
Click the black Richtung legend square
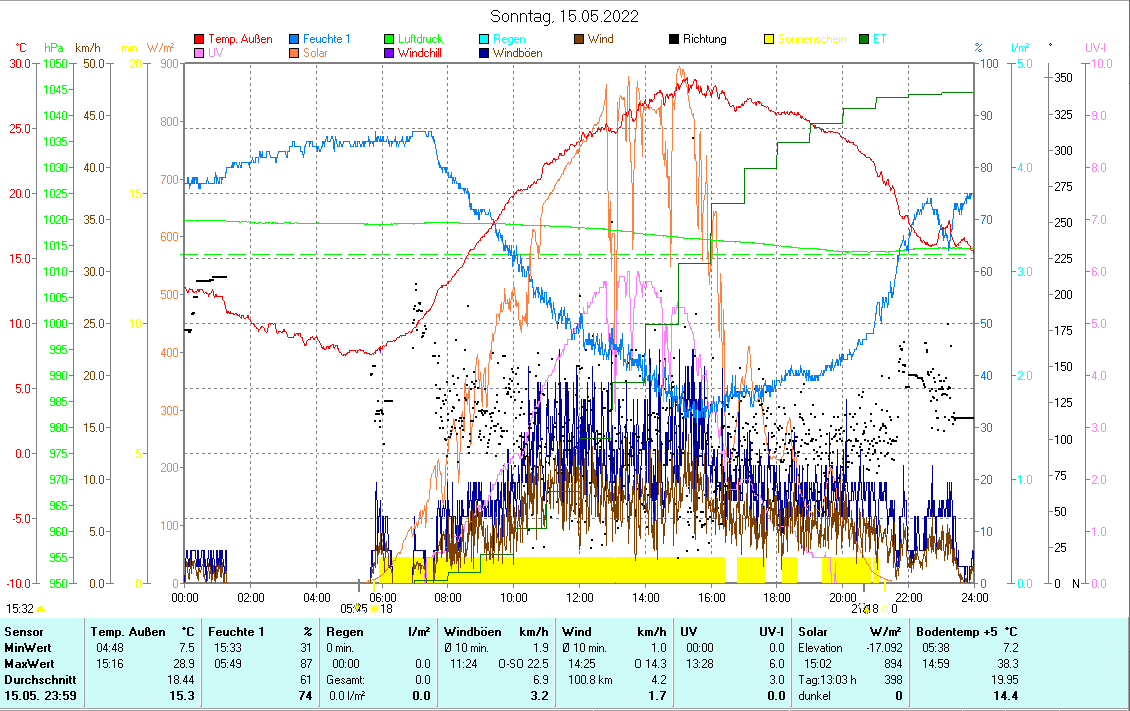pos(675,40)
